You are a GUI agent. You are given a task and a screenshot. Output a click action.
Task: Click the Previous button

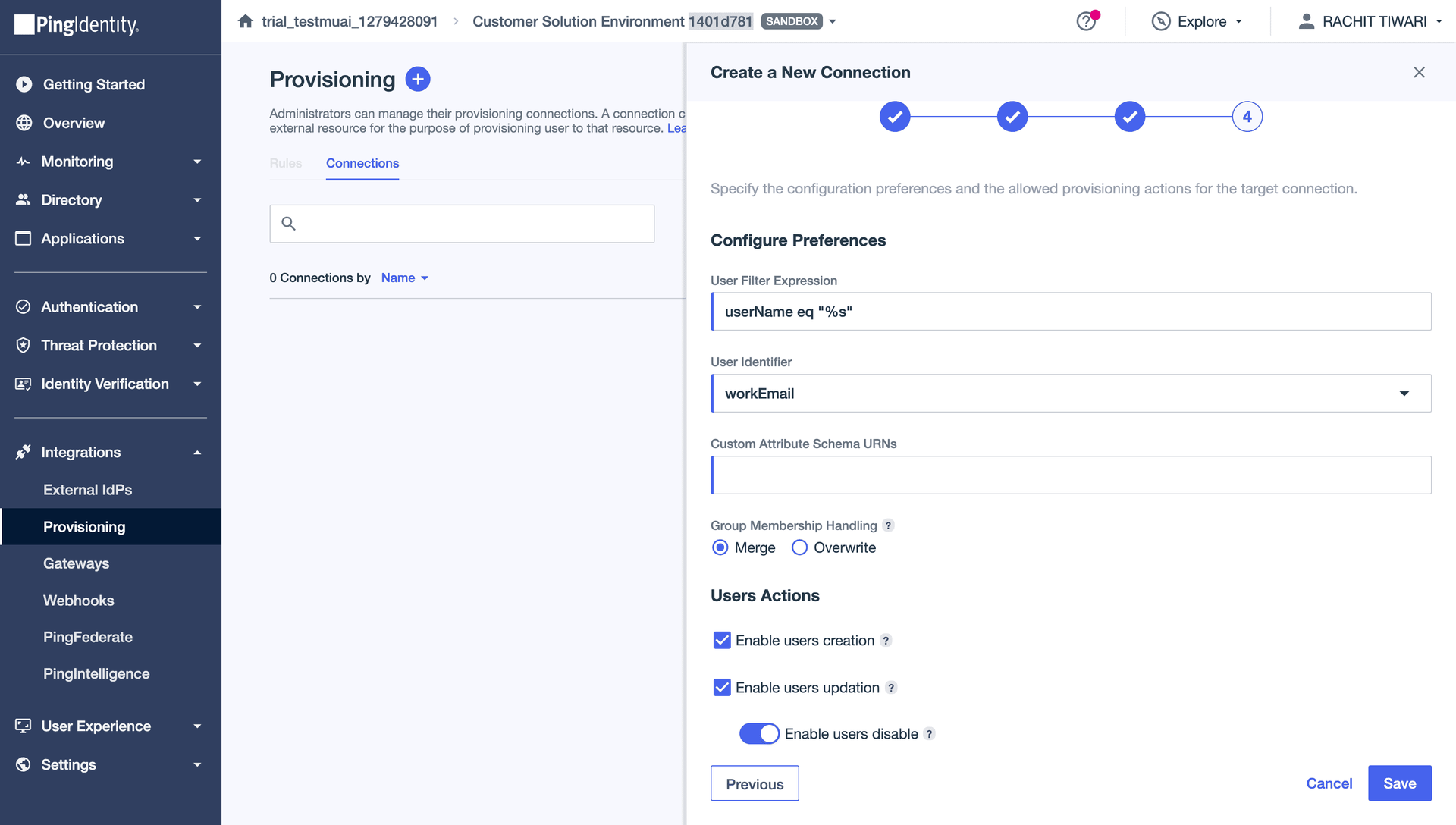pos(754,783)
